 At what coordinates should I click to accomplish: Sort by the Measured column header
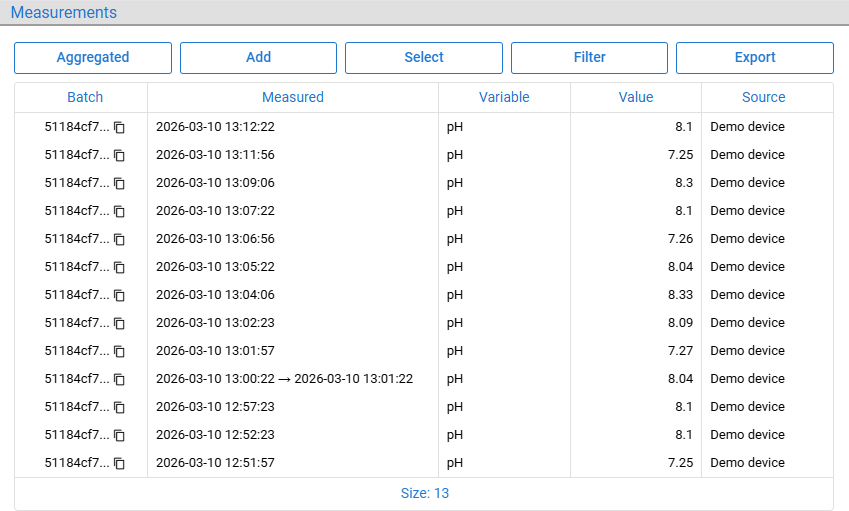[x=293, y=97]
